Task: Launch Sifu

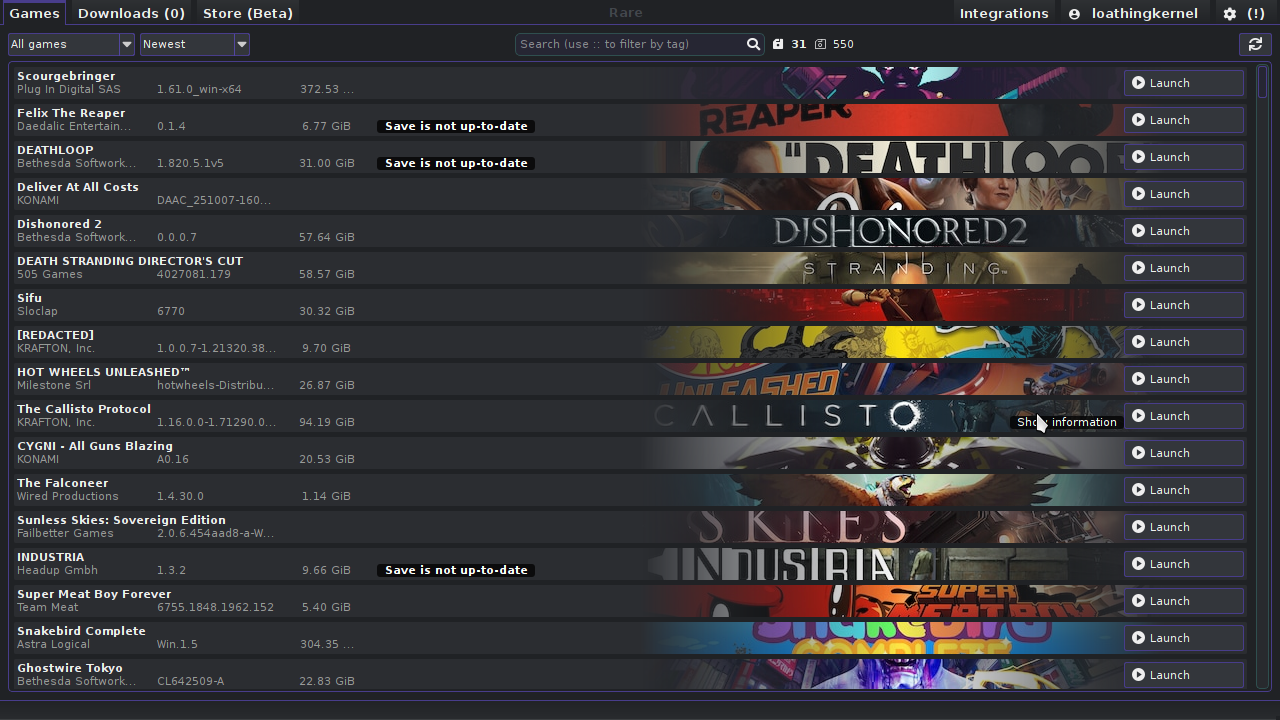Action: pyautogui.click(x=1184, y=305)
